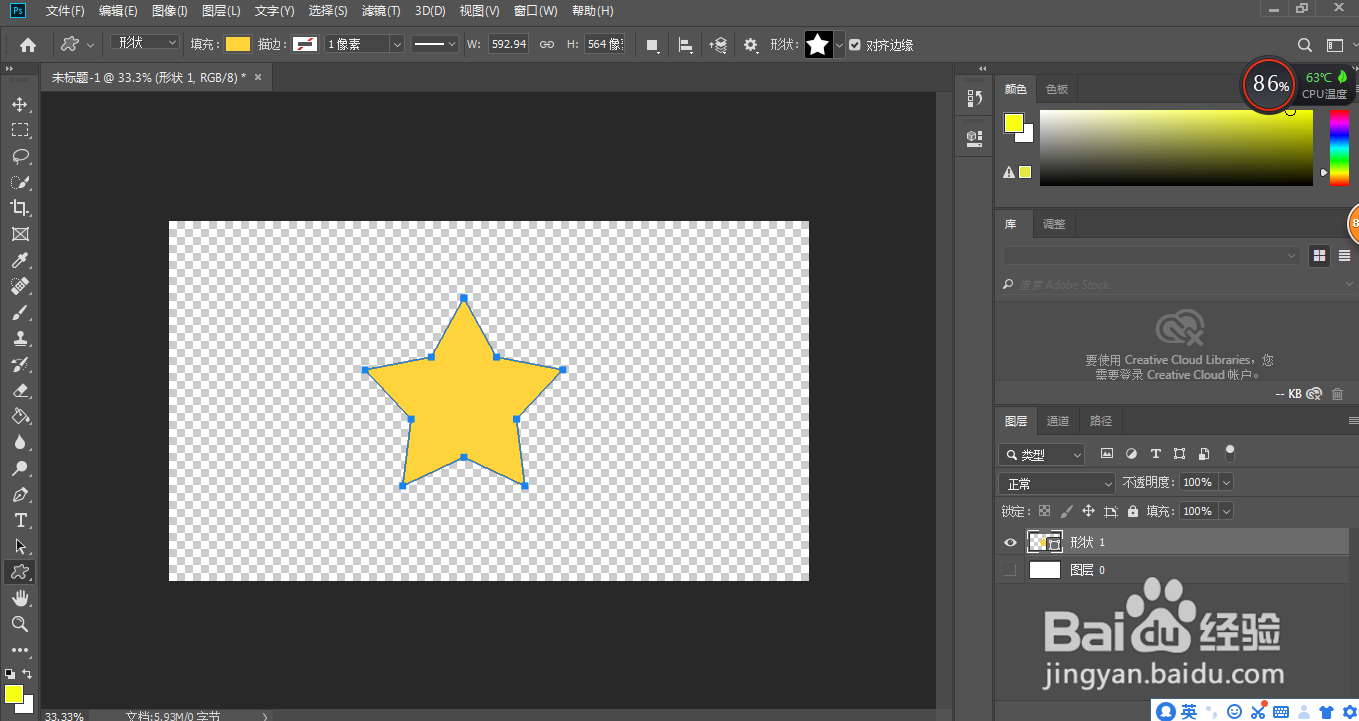Select the Rectangular Marquee tool

click(x=20, y=130)
